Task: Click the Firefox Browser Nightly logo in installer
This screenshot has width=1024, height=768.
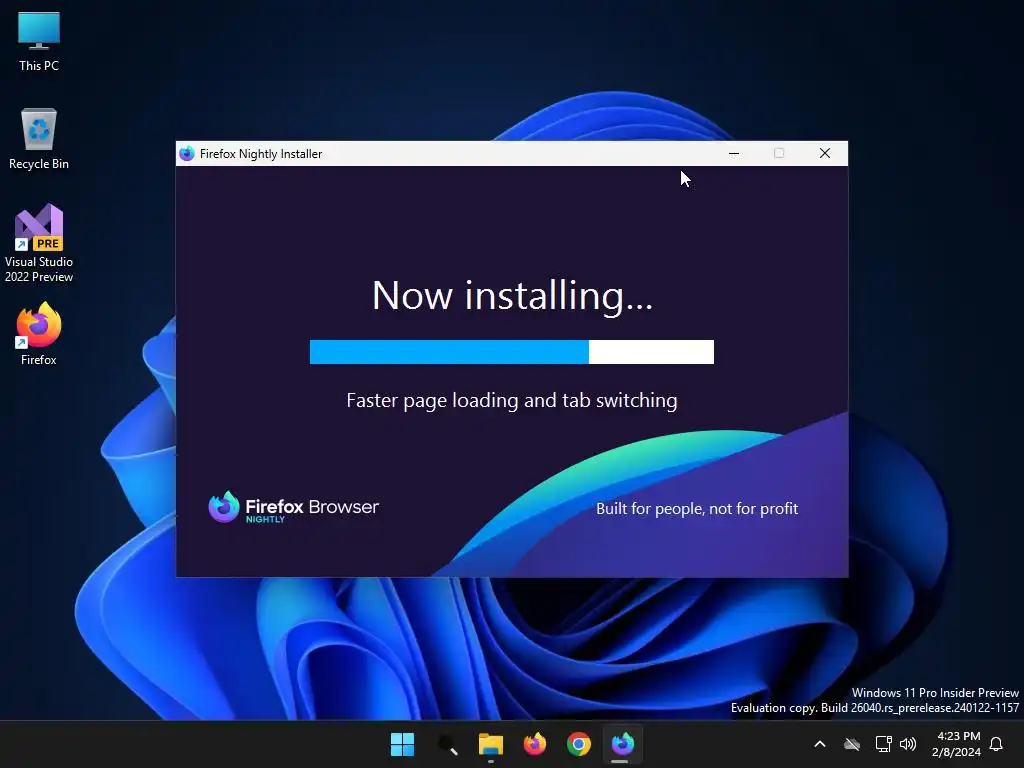Action: (x=293, y=507)
